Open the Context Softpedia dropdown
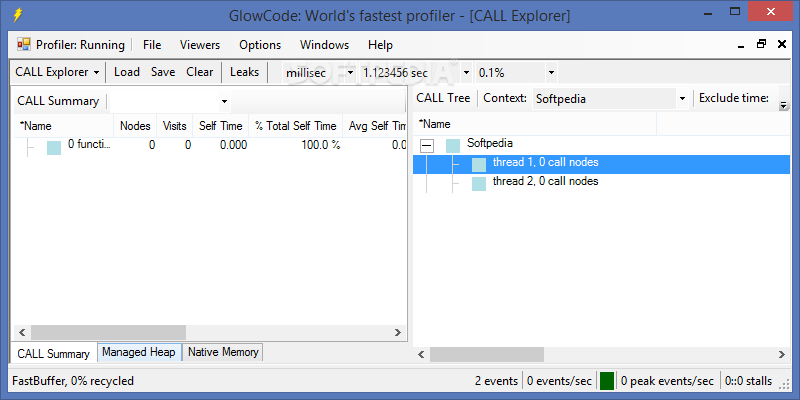Screen dimensions: 800x400 pyautogui.click(x=682, y=99)
